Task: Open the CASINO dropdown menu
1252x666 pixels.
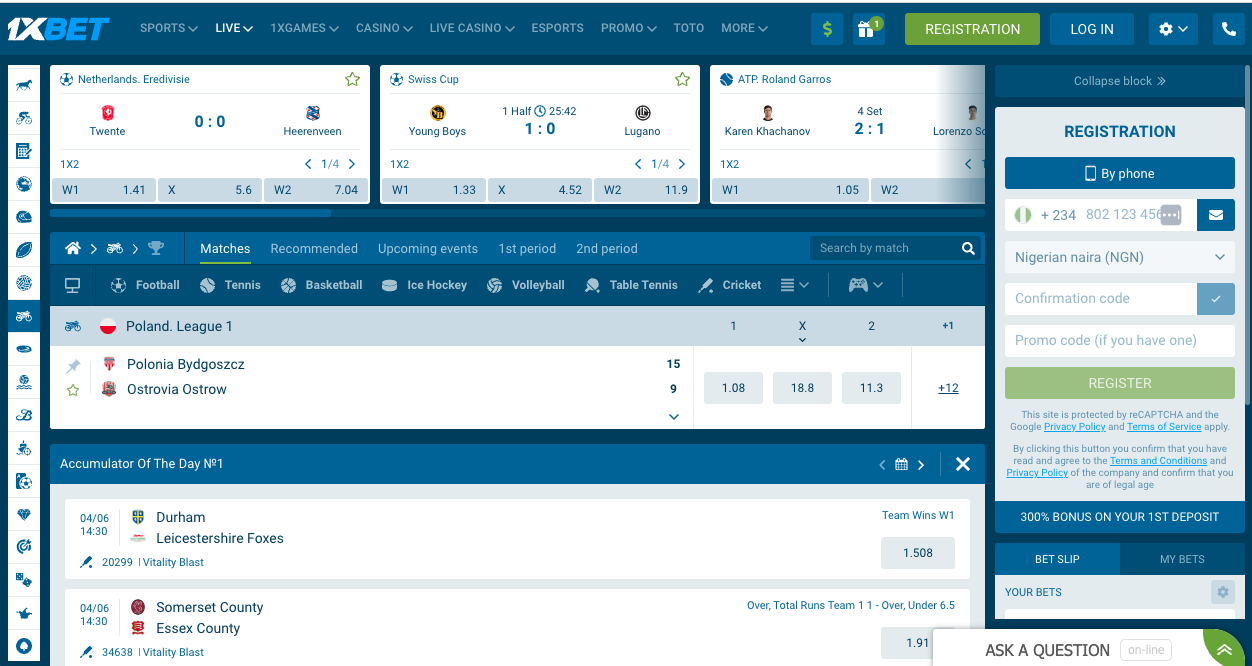Action: tap(384, 28)
